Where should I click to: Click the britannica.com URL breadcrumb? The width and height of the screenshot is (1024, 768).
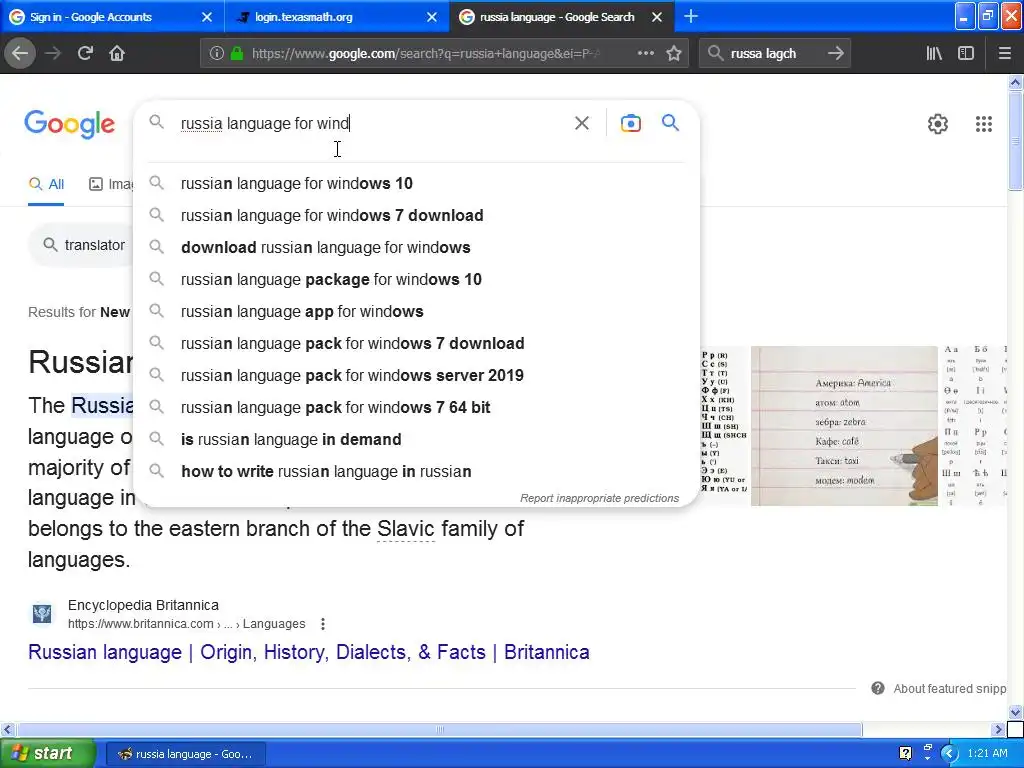186,624
